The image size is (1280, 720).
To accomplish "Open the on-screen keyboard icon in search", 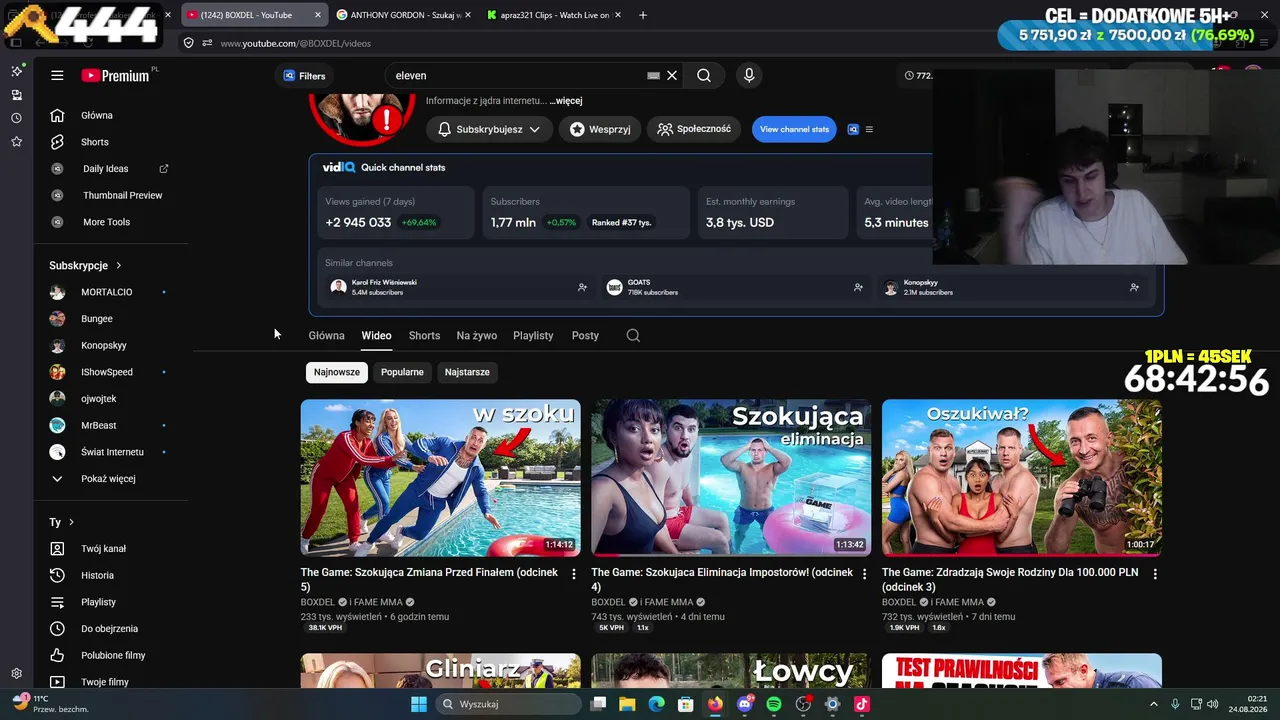I will click(653, 75).
